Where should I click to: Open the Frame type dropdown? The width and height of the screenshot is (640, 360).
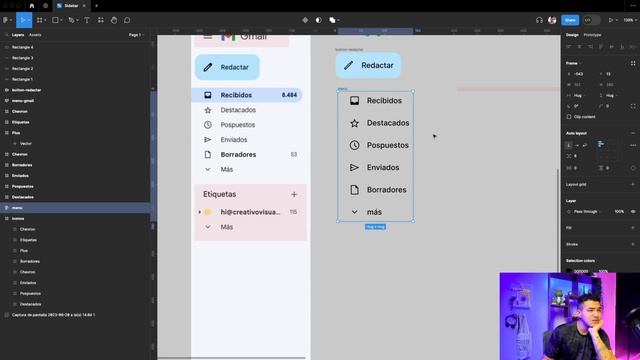click(573, 63)
